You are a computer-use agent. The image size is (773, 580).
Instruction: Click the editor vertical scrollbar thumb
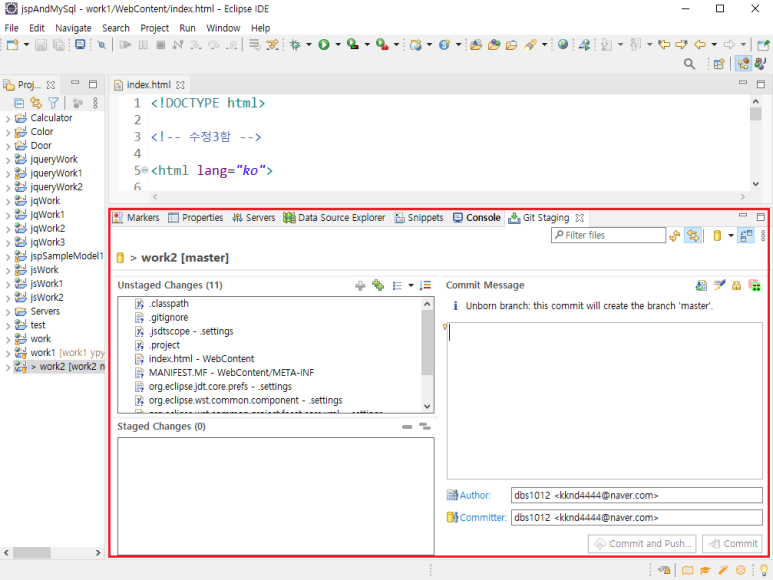click(755, 114)
